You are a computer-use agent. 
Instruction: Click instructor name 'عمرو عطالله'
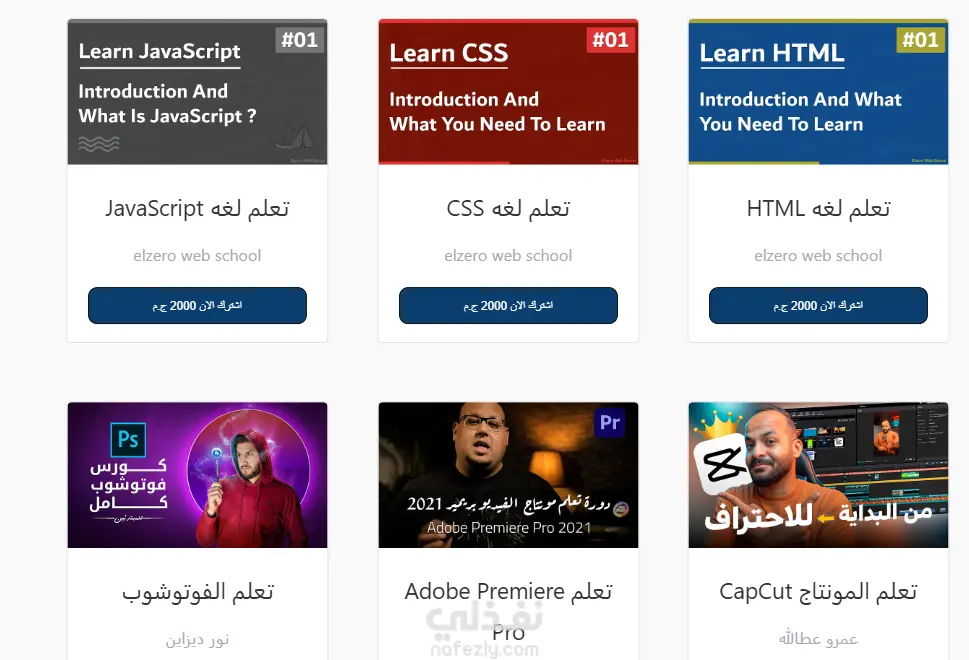[x=818, y=638]
